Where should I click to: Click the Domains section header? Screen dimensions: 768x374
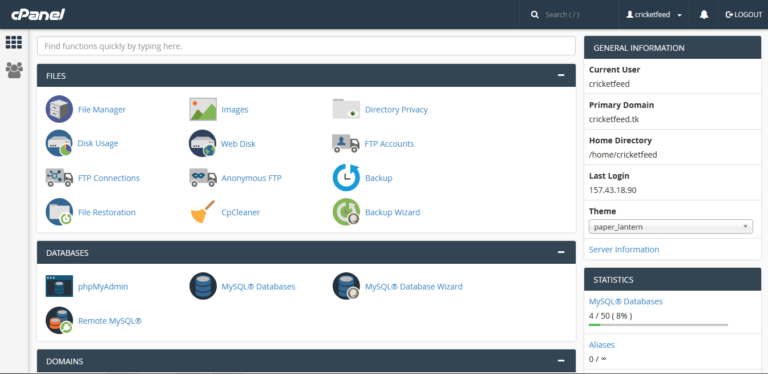click(x=306, y=361)
